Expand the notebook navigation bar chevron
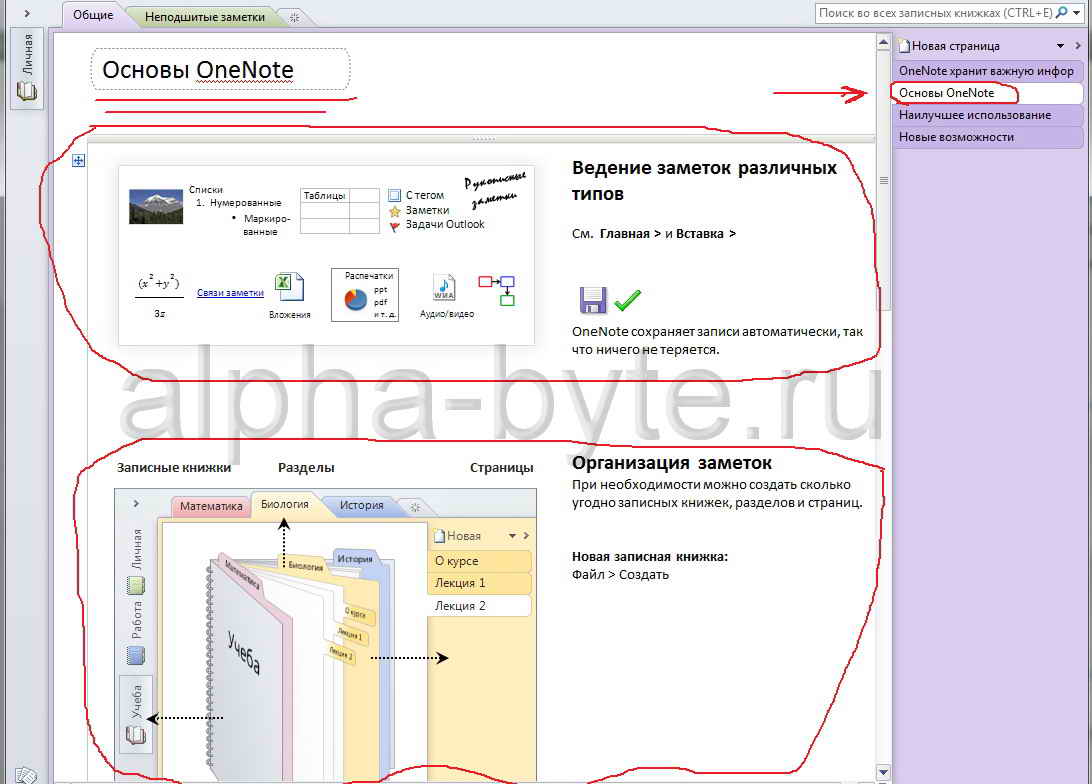This screenshot has width=1092, height=784. [x=26, y=14]
